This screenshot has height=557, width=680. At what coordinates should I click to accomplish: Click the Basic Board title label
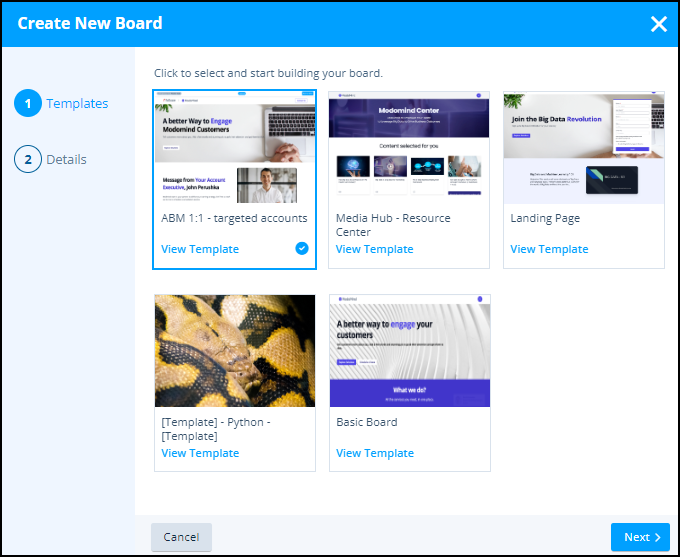[367, 422]
